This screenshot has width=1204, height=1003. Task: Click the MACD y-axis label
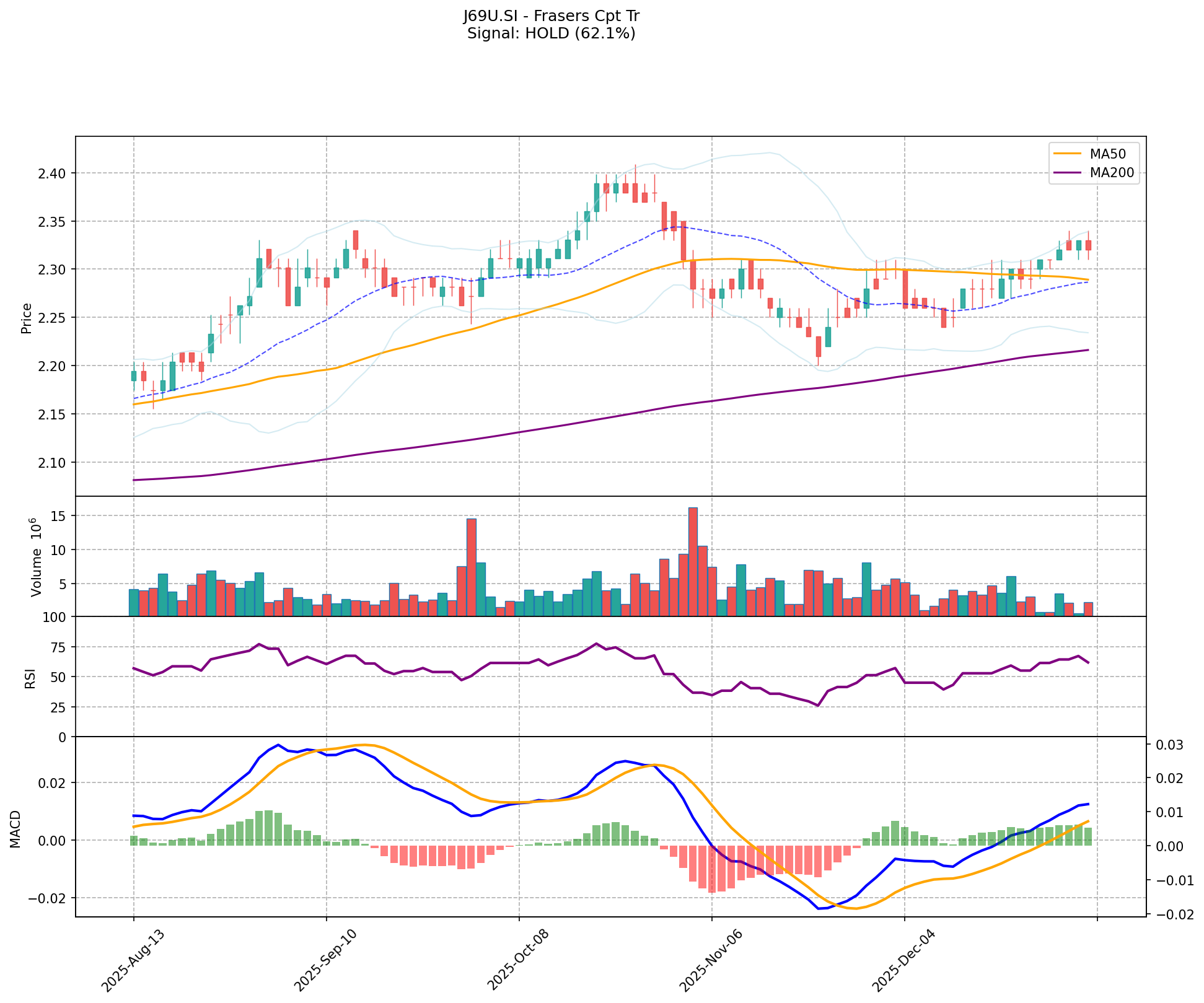click(x=15, y=828)
